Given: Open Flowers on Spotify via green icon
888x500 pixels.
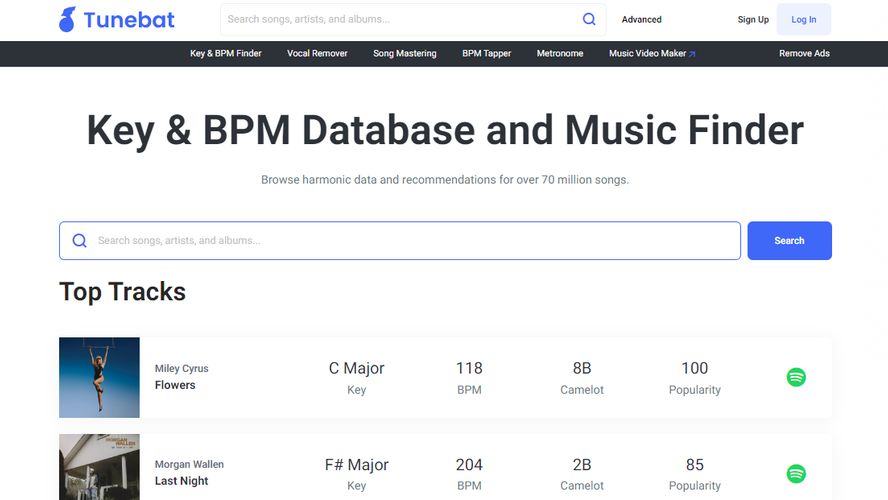Looking at the screenshot, I should coord(796,377).
